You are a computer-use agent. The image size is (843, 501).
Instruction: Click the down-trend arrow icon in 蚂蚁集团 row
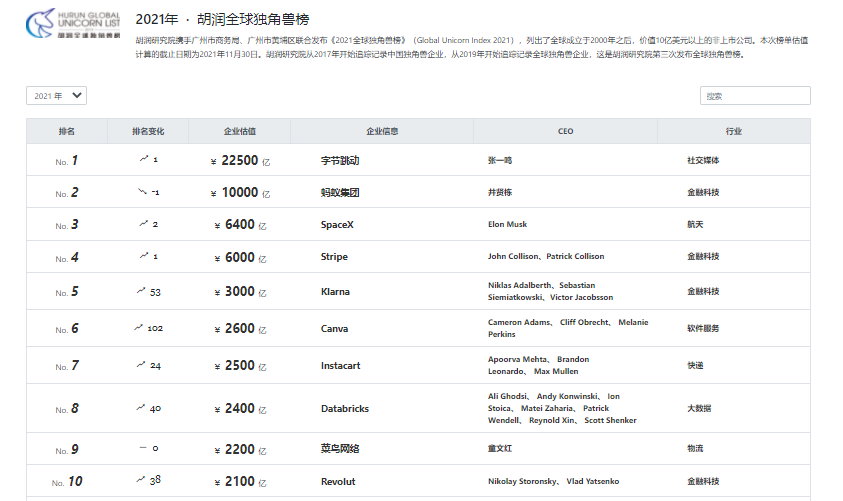pos(142,191)
